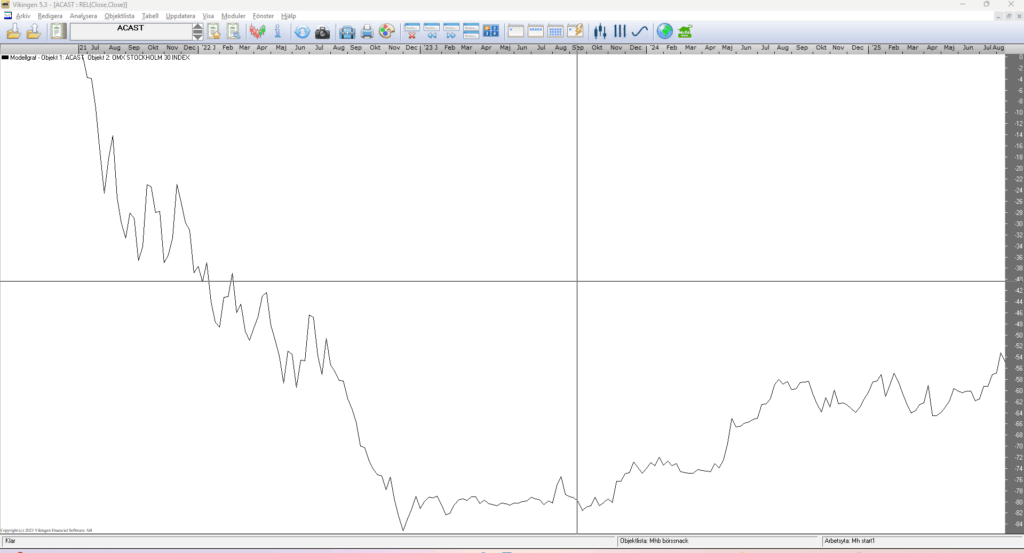Open the Hjälp menu
Image resolution: width=1024 pixels, height=553 pixels.
pos(289,16)
